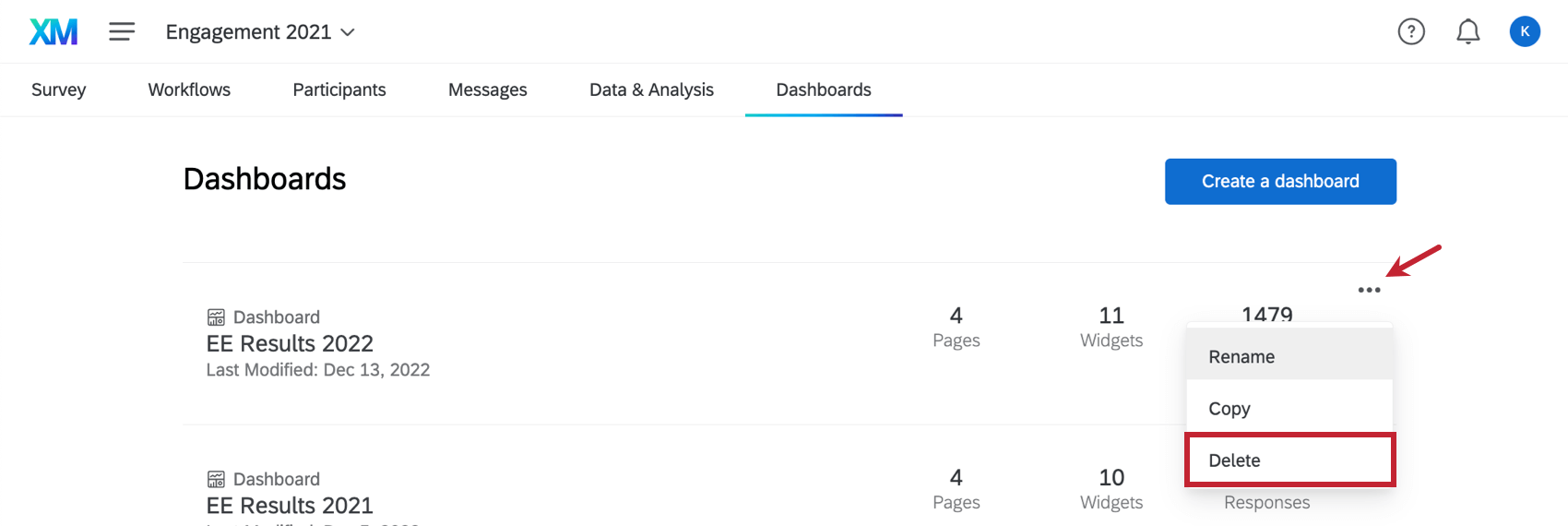1568x526 pixels.
Task: Open the EE Results 2022 dashboard
Action: [290, 344]
